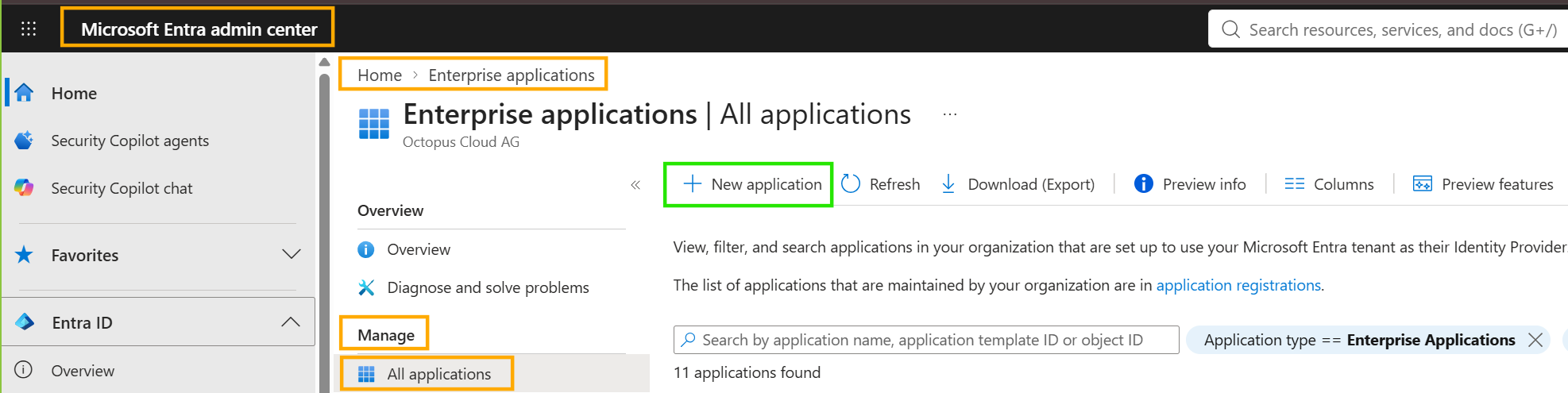Screen dimensions: 1568x393
Task: Click the Security Copilot chat icon
Action: click(25, 188)
